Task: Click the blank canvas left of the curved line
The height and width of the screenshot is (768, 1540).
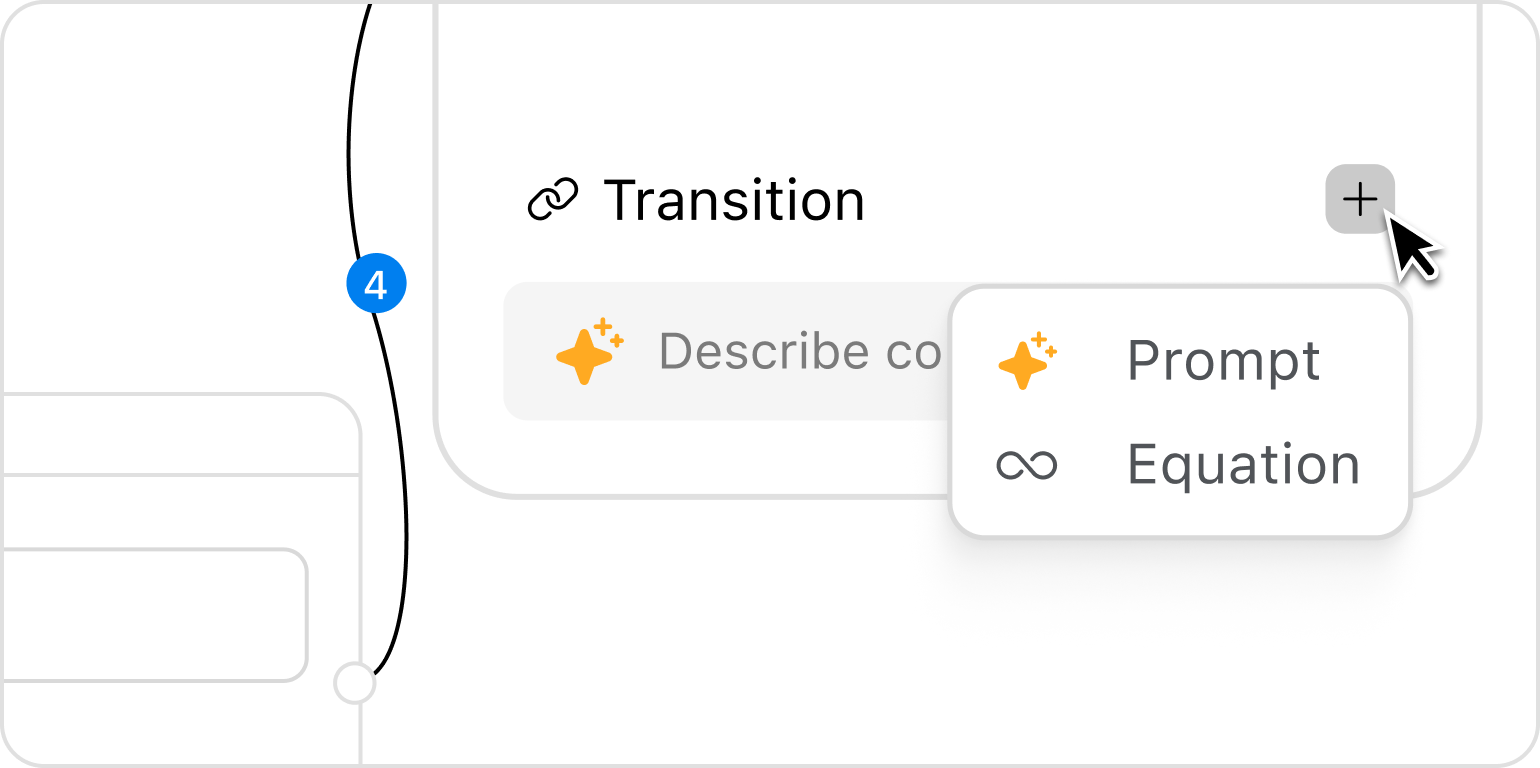Action: (x=170, y=200)
